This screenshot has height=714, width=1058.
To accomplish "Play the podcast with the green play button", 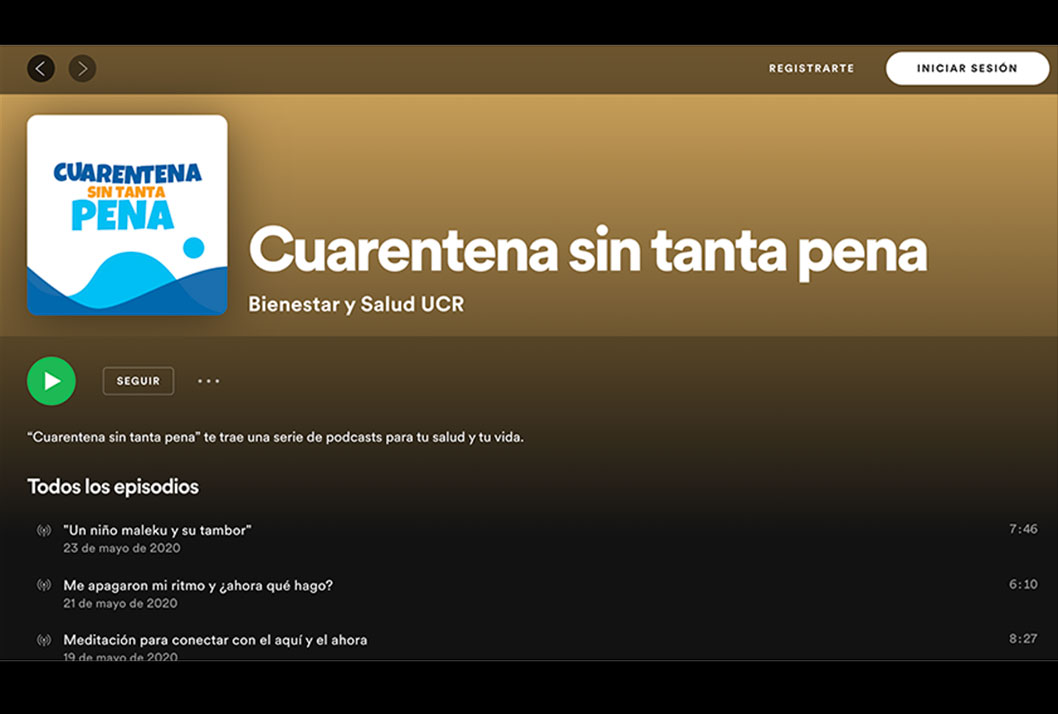I will click(51, 381).
